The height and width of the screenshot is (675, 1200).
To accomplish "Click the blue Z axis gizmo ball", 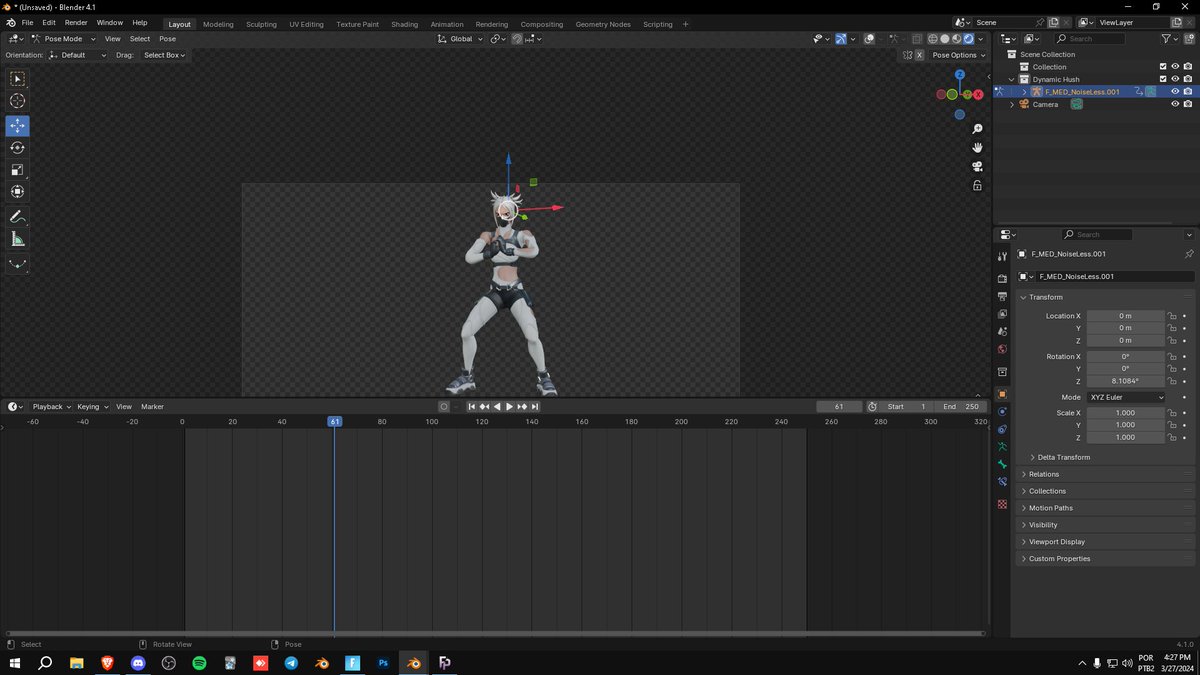I will coord(959,75).
